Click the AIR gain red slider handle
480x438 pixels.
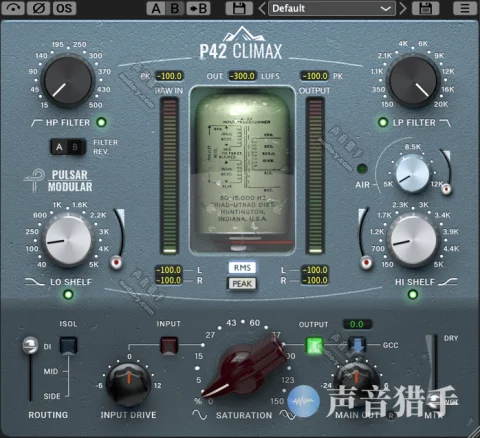[x=446, y=189]
